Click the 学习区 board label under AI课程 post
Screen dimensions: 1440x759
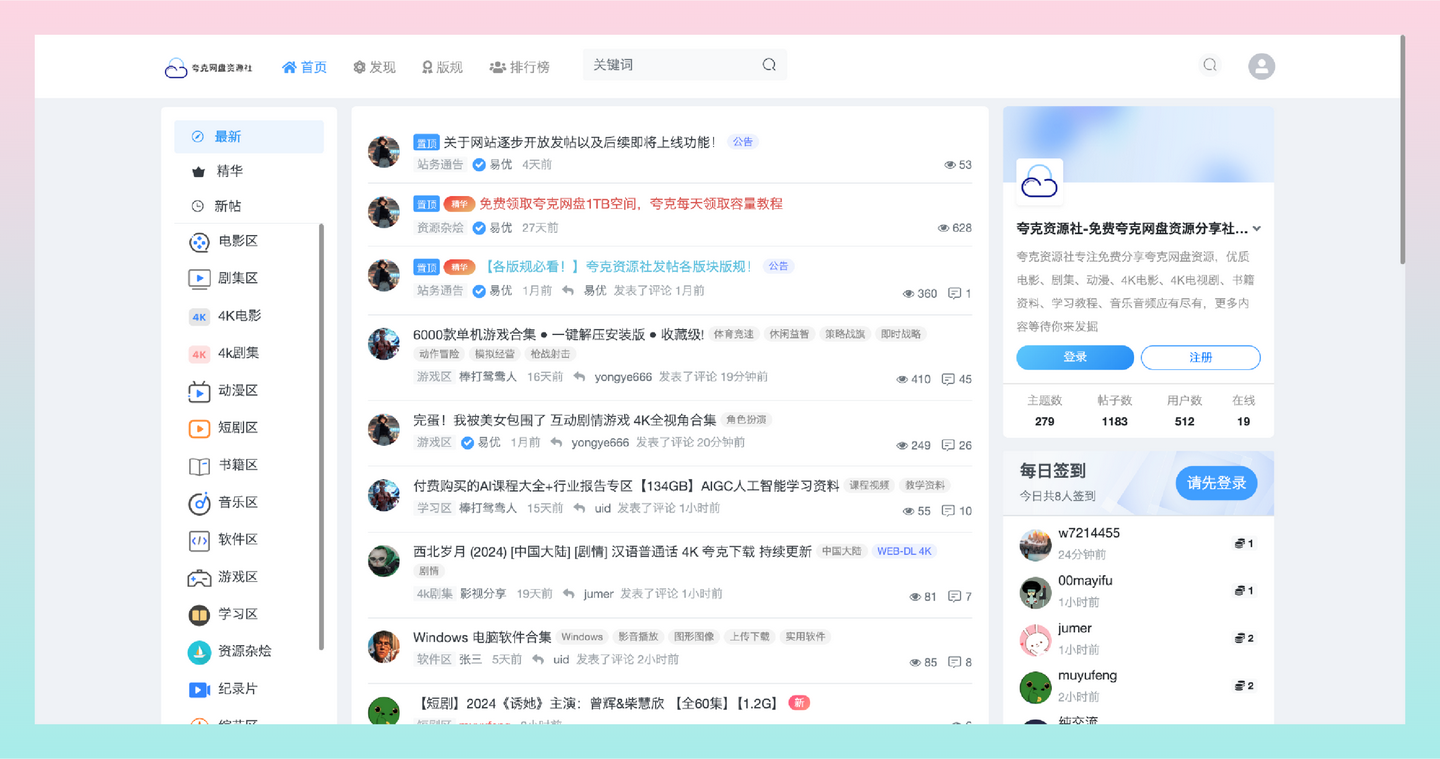click(x=434, y=509)
